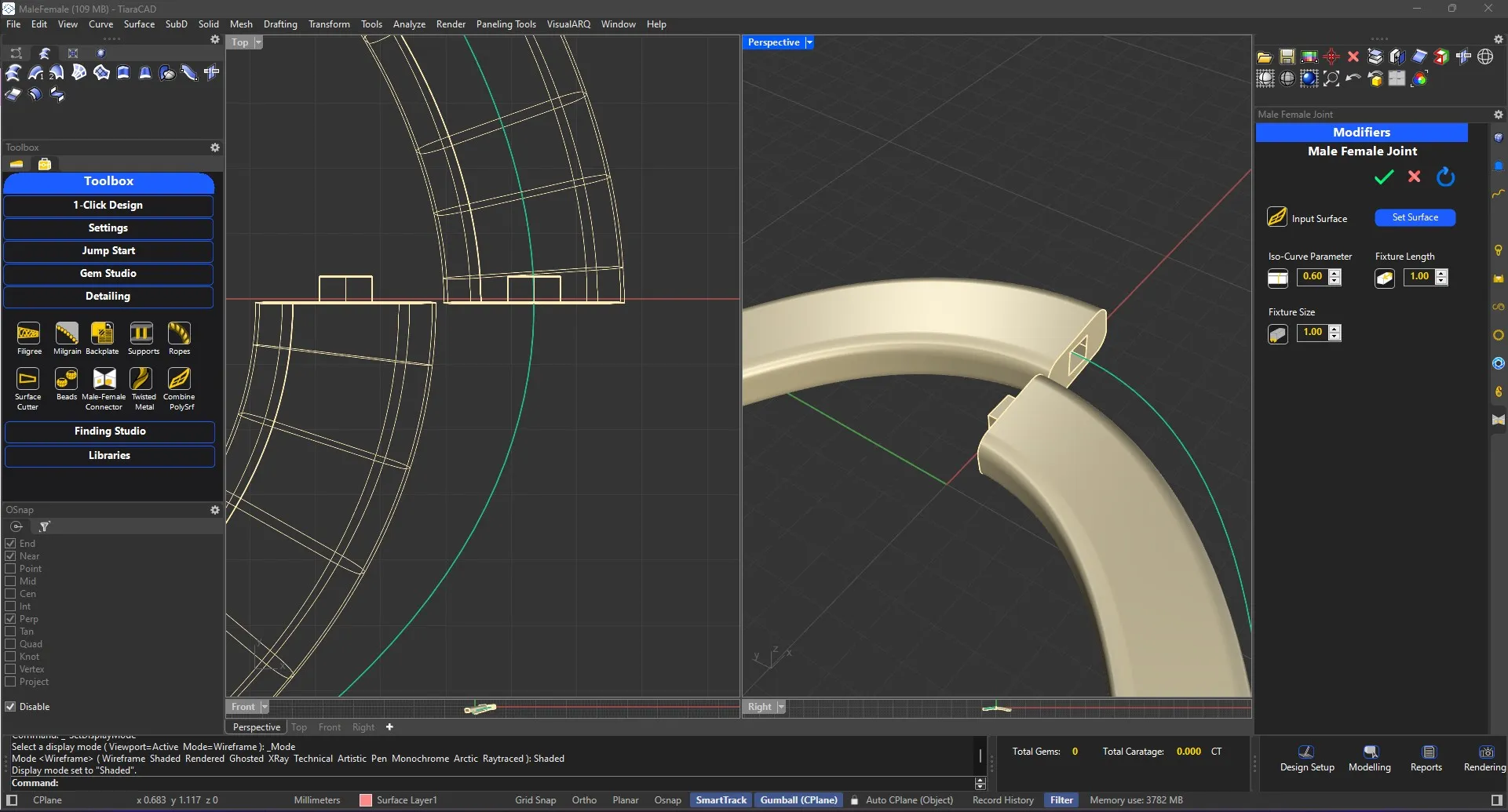Select the Supports tool
Viewport: 1508px width, 812px height.
click(x=142, y=334)
